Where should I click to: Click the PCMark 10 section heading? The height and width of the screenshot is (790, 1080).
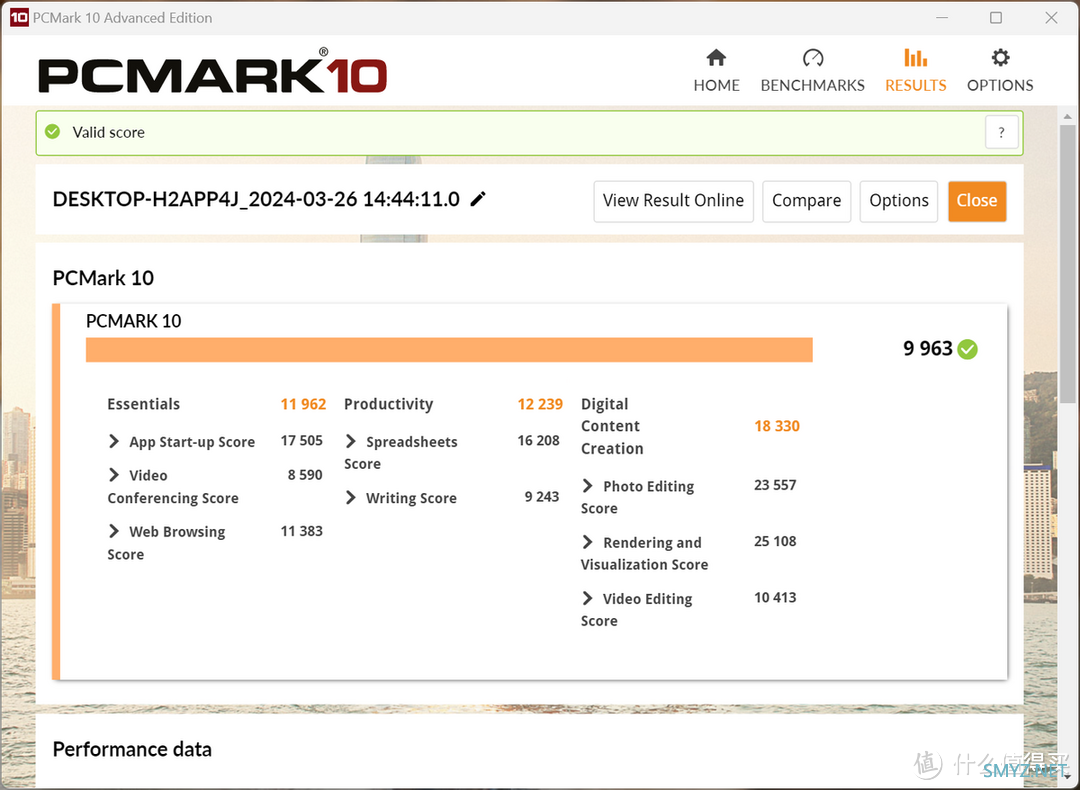coord(103,278)
